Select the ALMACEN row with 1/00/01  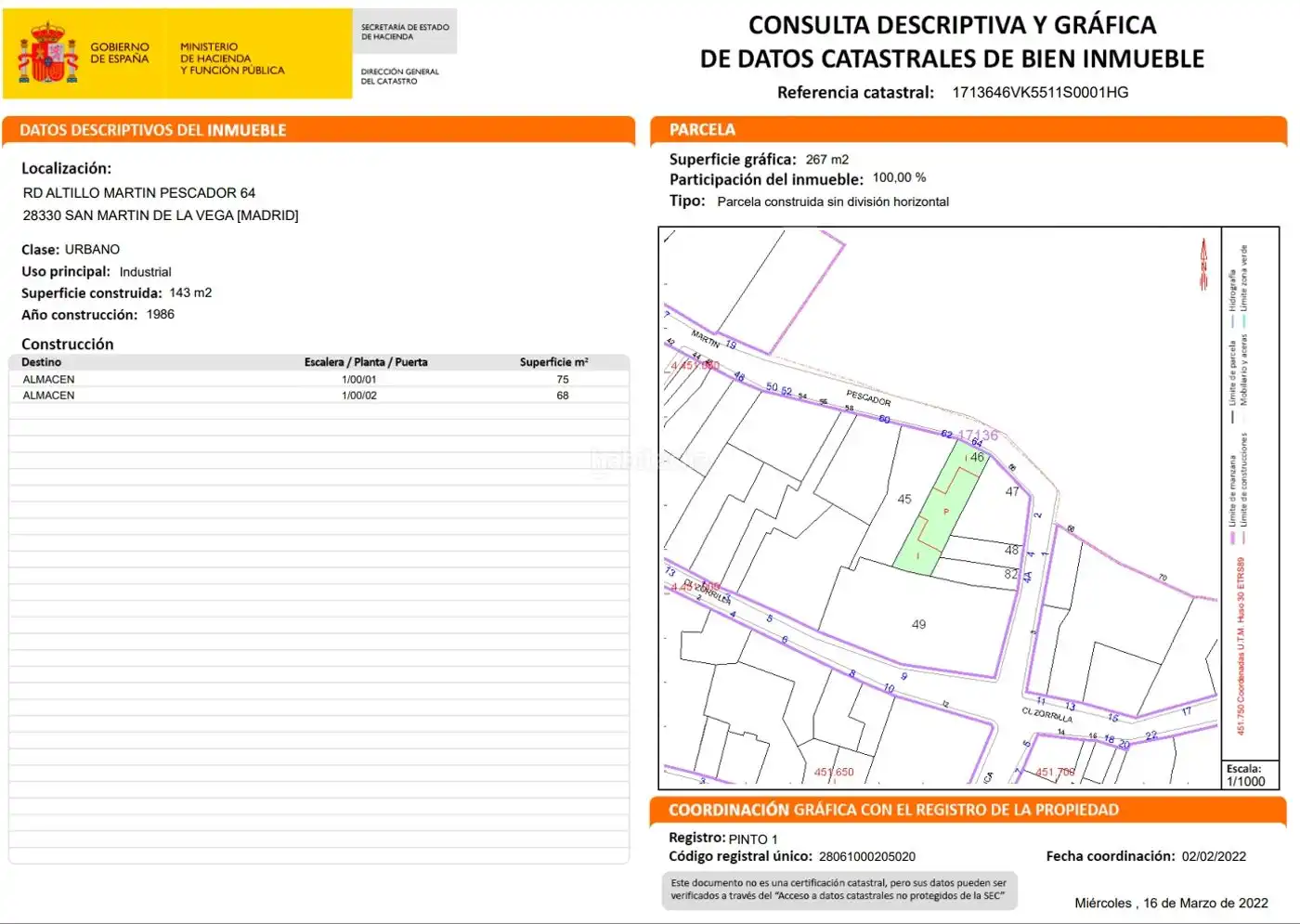pos(319,379)
